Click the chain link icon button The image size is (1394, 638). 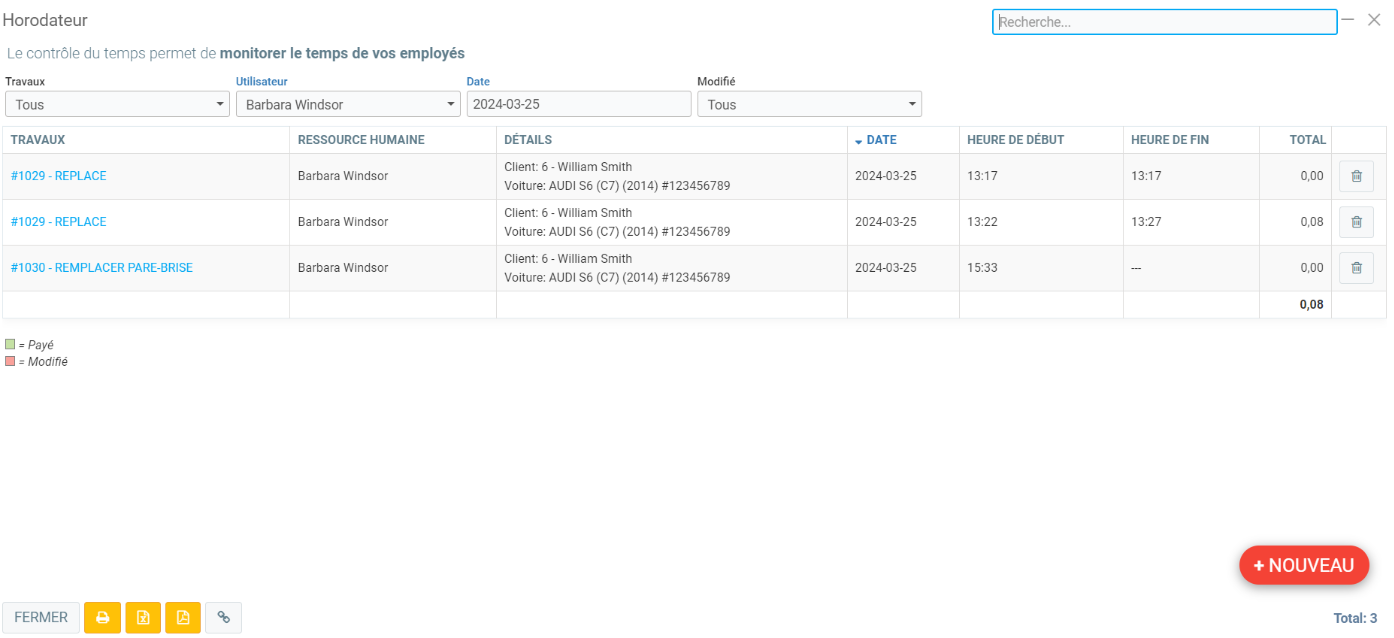coord(223,618)
